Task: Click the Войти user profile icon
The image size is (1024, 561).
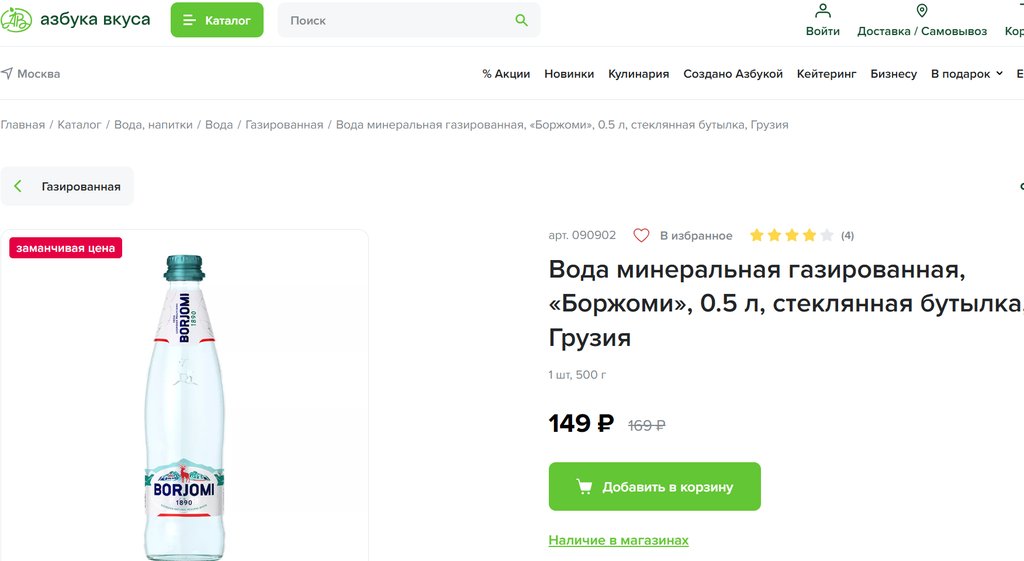Action: (x=823, y=10)
